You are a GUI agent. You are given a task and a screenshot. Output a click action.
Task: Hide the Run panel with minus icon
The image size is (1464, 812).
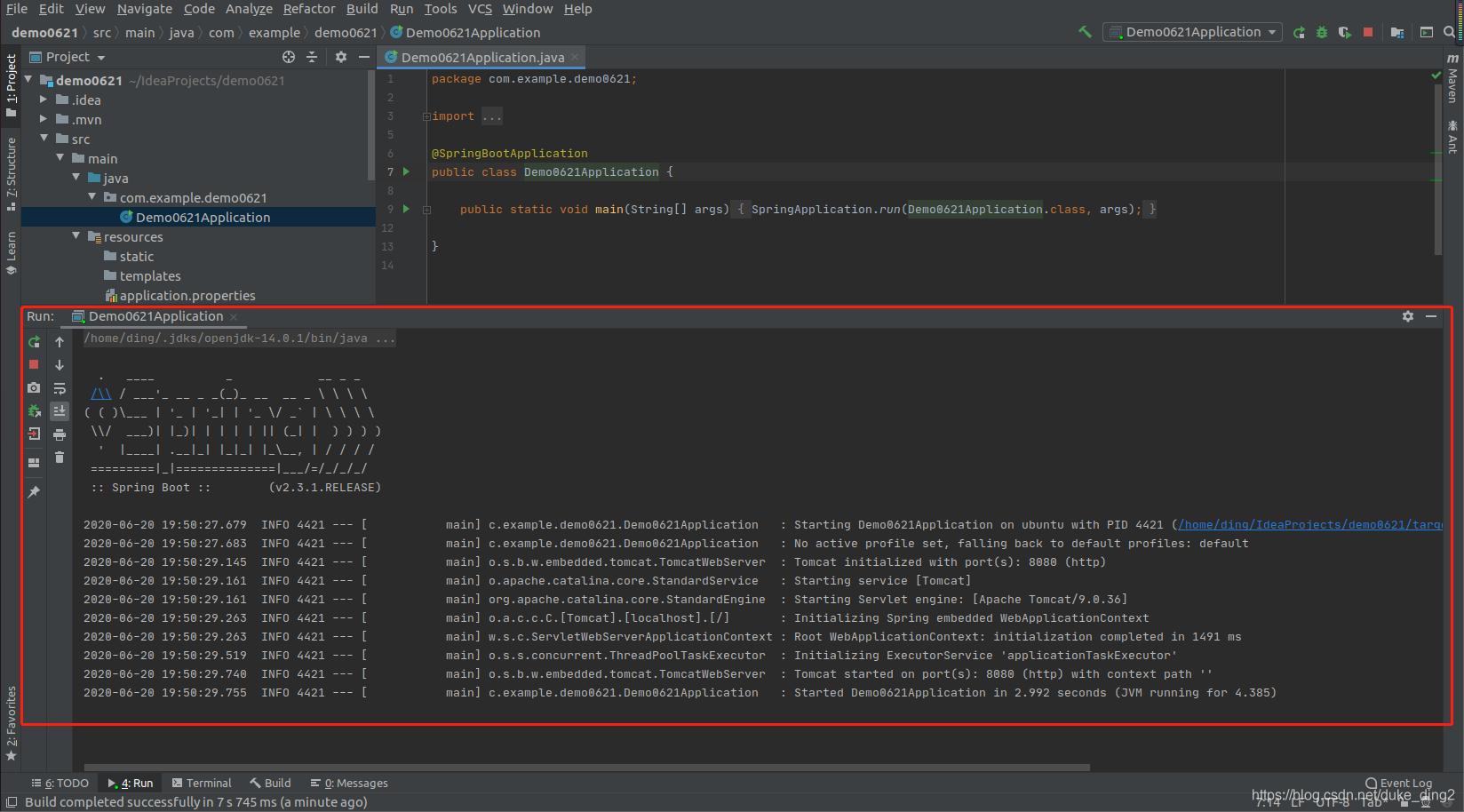(x=1431, y=316)
